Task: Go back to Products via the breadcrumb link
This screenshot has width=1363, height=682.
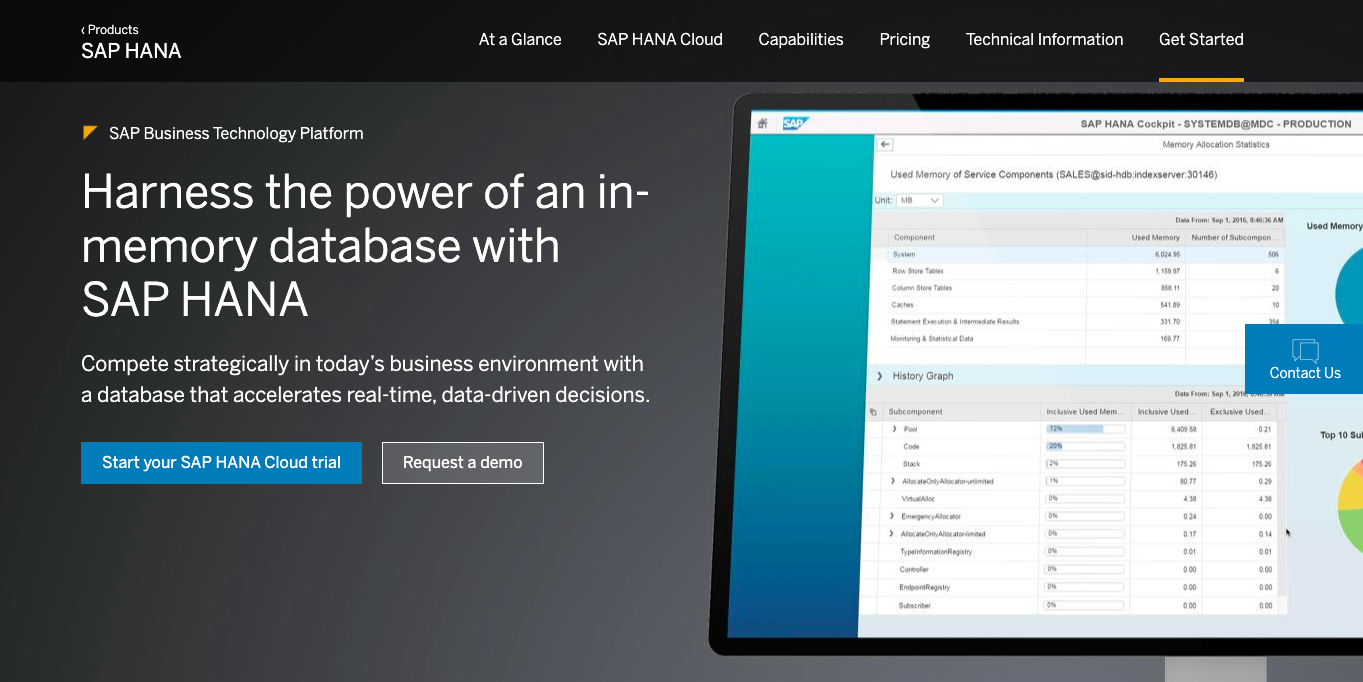Action: (110, 29)
